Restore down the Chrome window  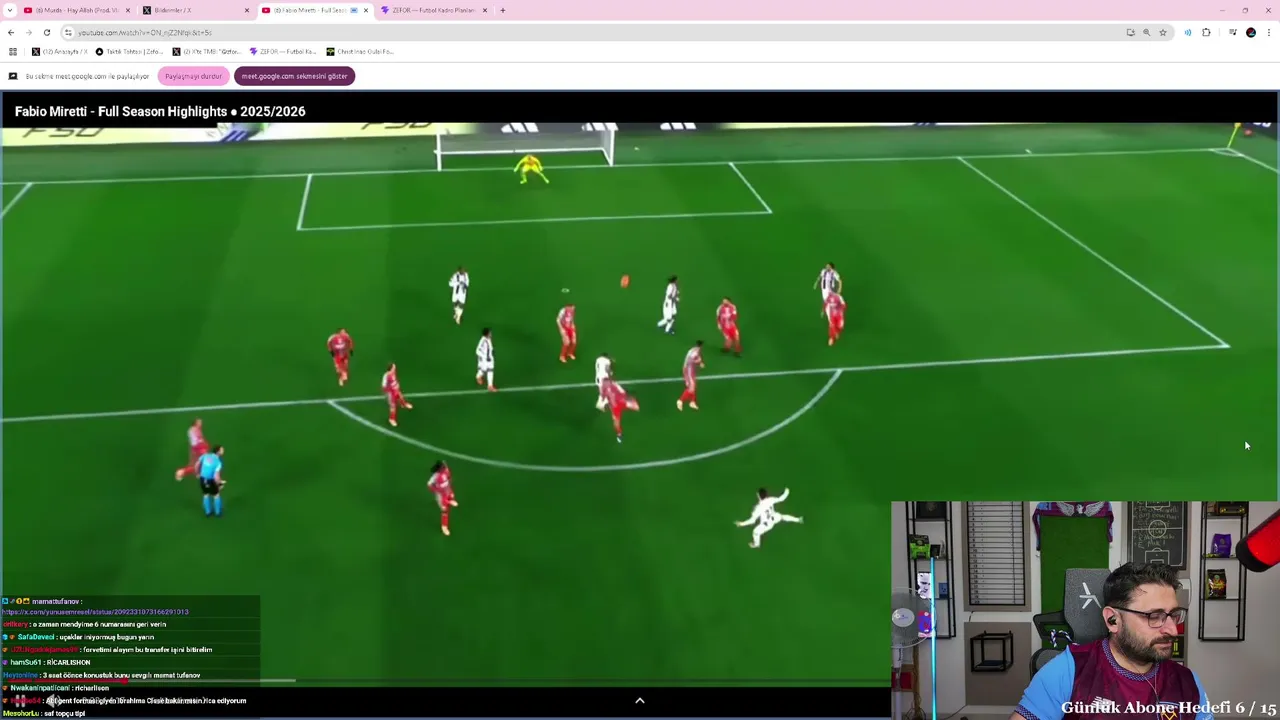click(x=1245, y=10)
